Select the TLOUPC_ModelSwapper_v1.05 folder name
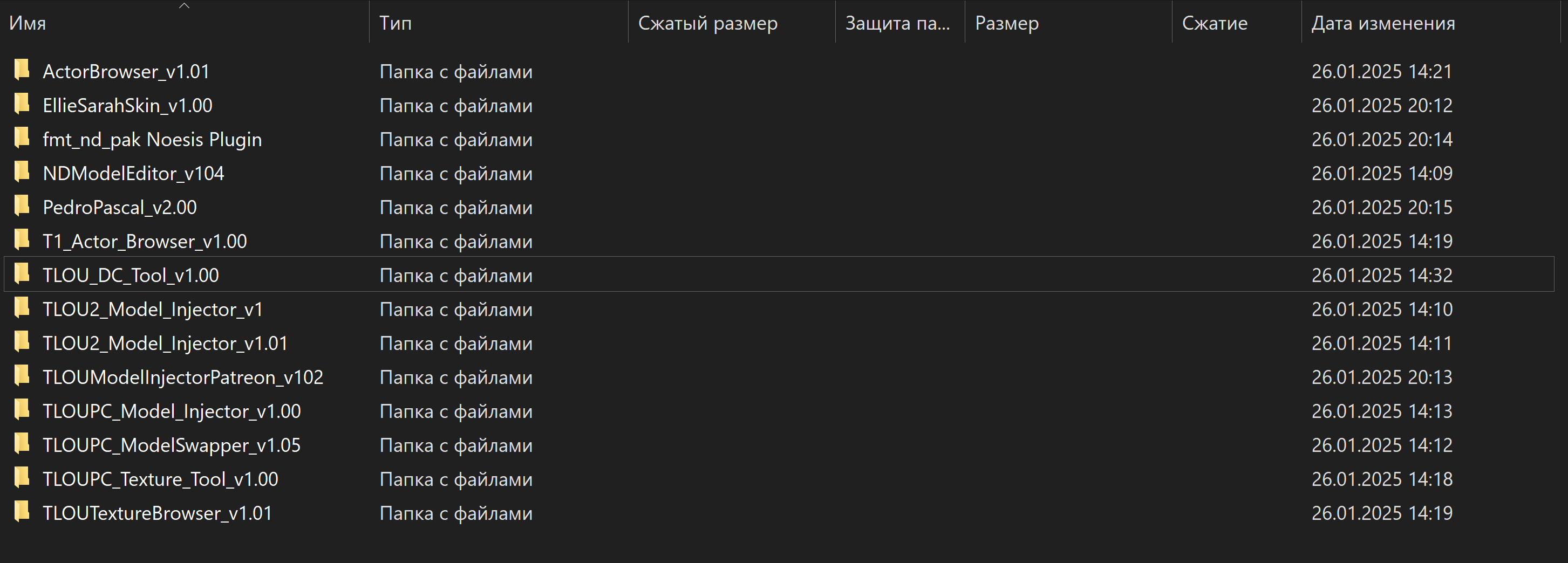This screenshot has height=563, width=1568. click(x=171, y=445)
